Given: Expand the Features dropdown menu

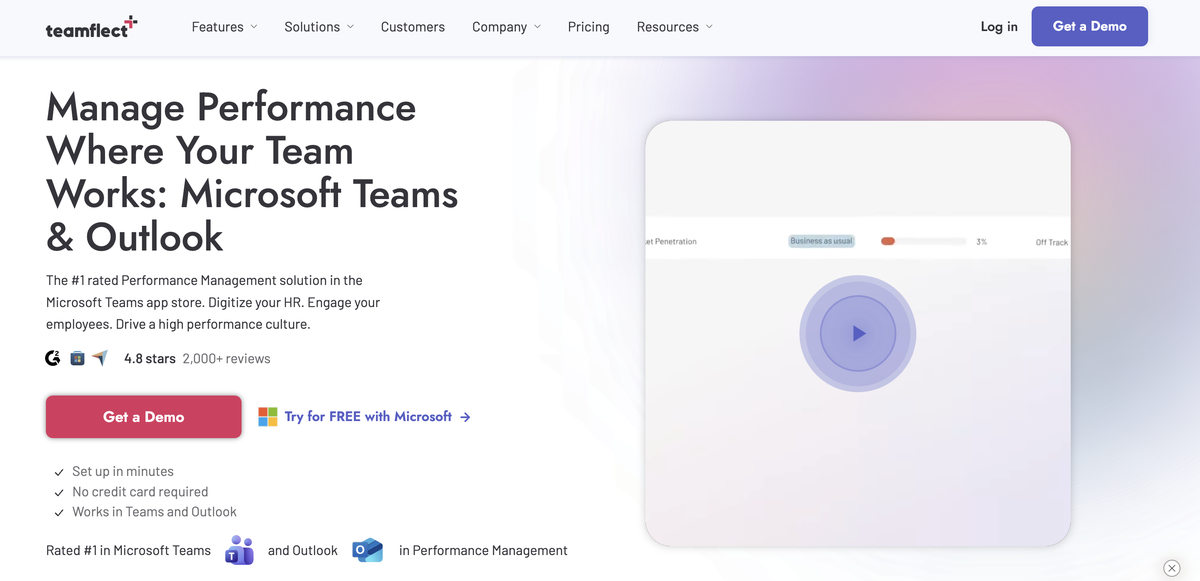Looking at the screenshot, I should pyautogui.click(x=224, y=27).
